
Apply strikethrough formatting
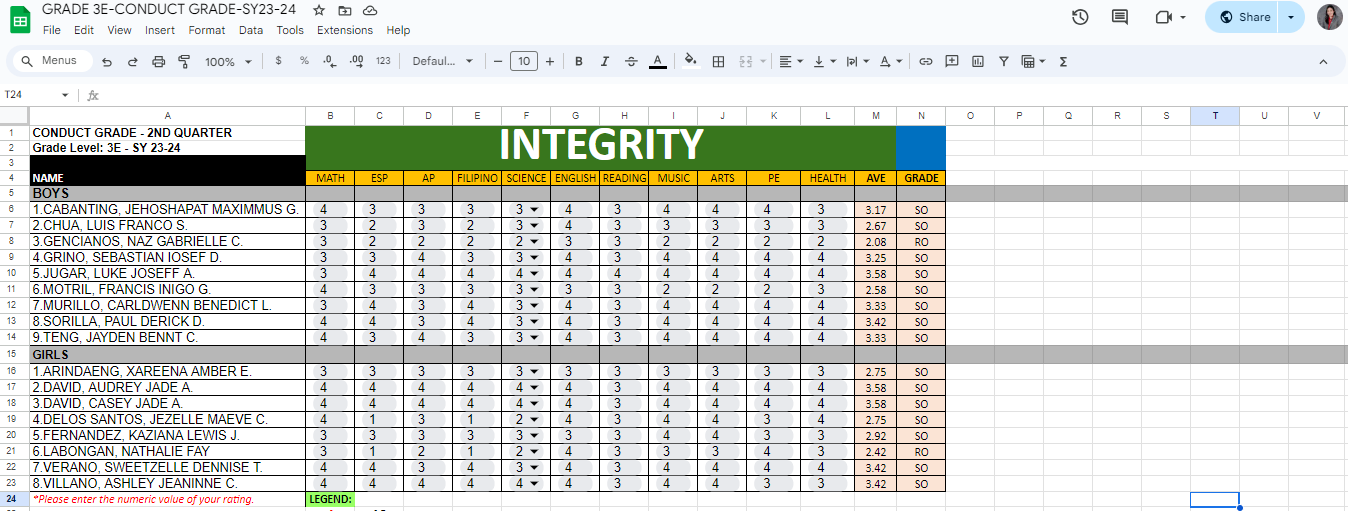(x=631, y=62)
